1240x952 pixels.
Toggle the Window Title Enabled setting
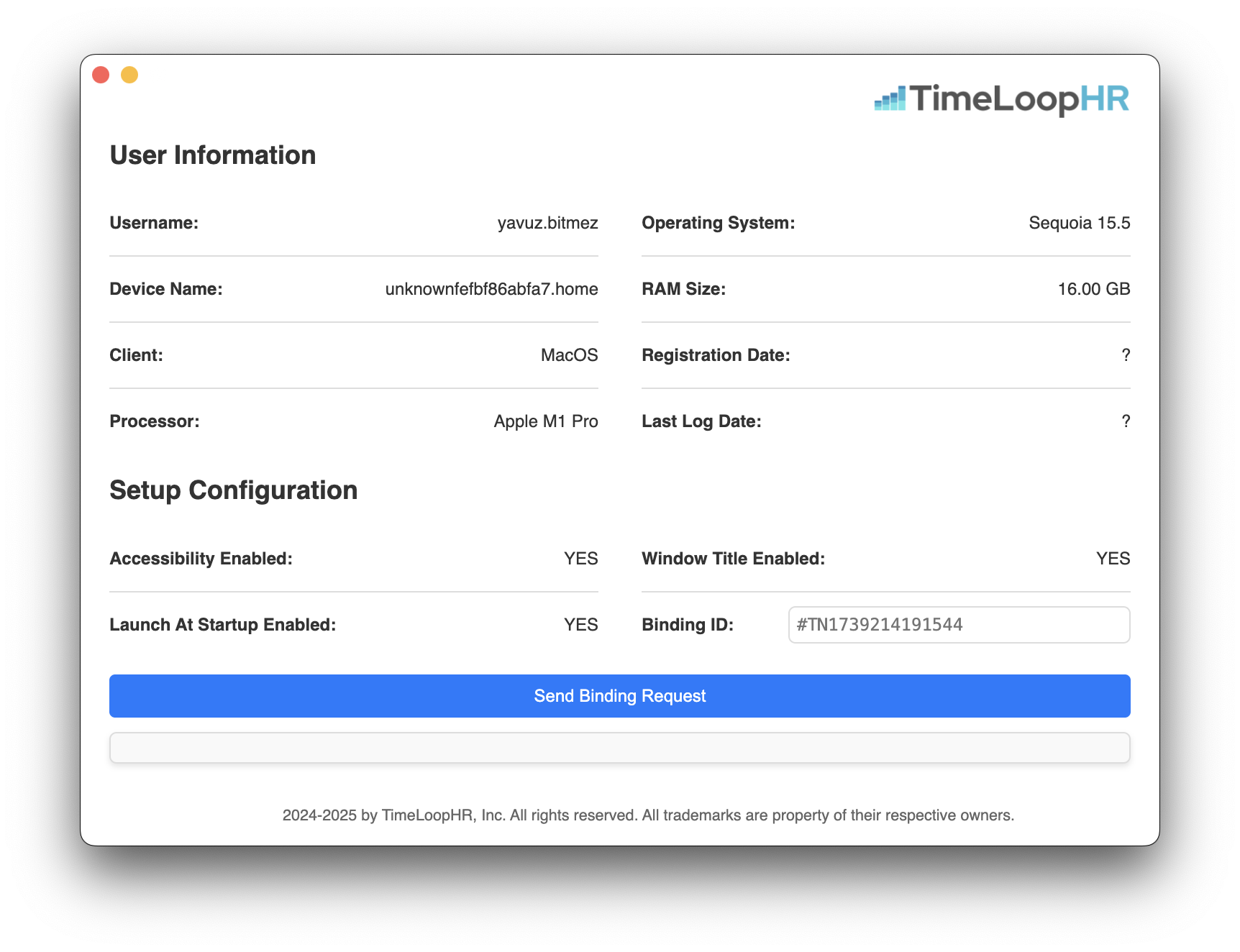pyautogui.click(x=1113, y=558)
